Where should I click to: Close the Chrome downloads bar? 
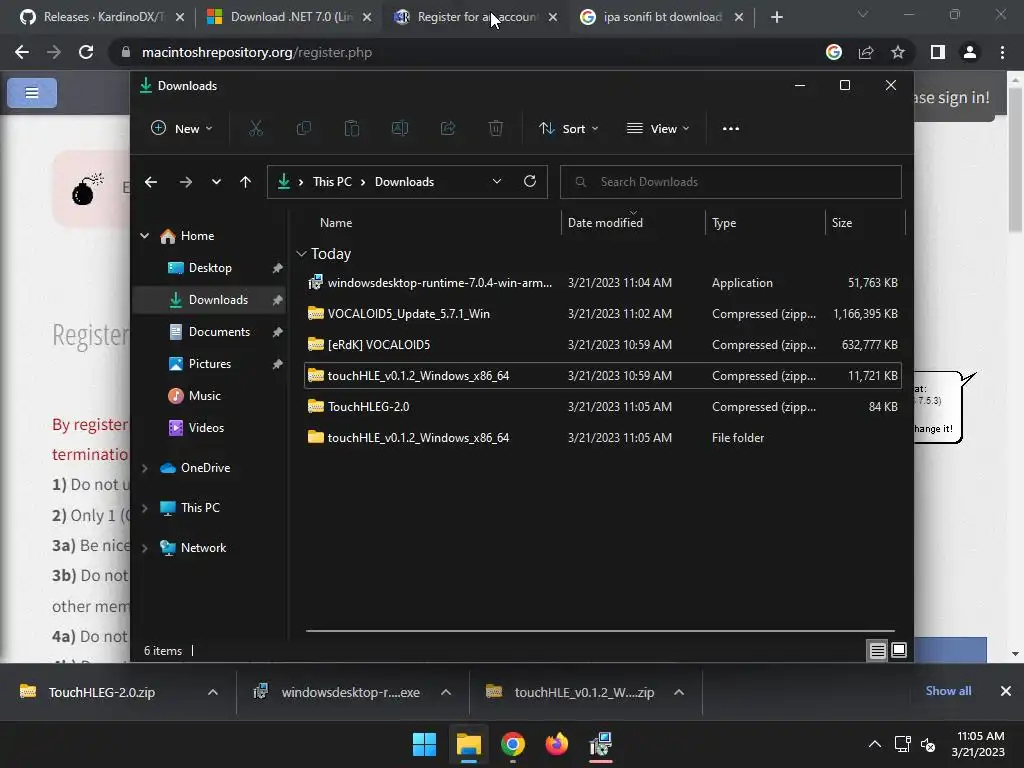click(1006, 691)
